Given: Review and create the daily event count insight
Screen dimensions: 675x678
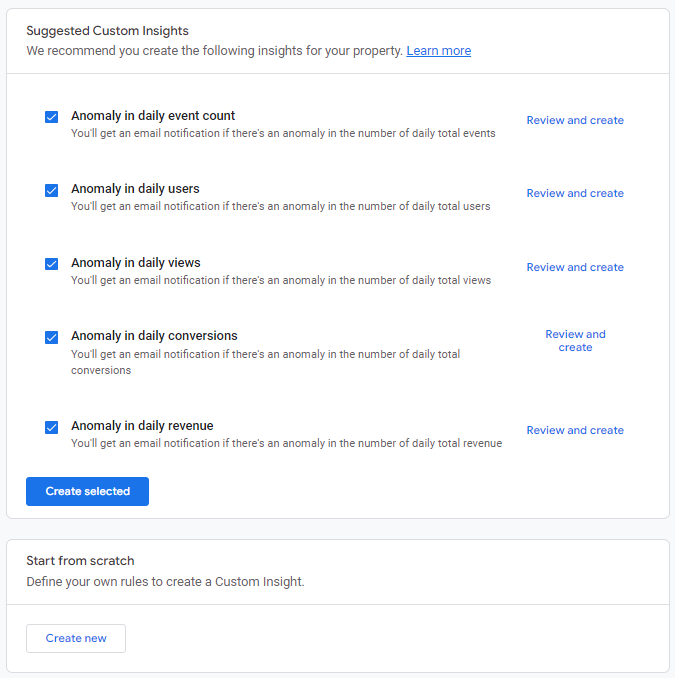Looking at the screenshot, I should tap(575, 120).
